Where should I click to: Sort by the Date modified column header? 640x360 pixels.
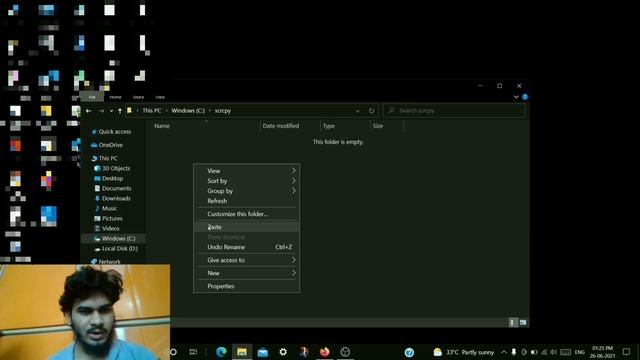[280, 126]
